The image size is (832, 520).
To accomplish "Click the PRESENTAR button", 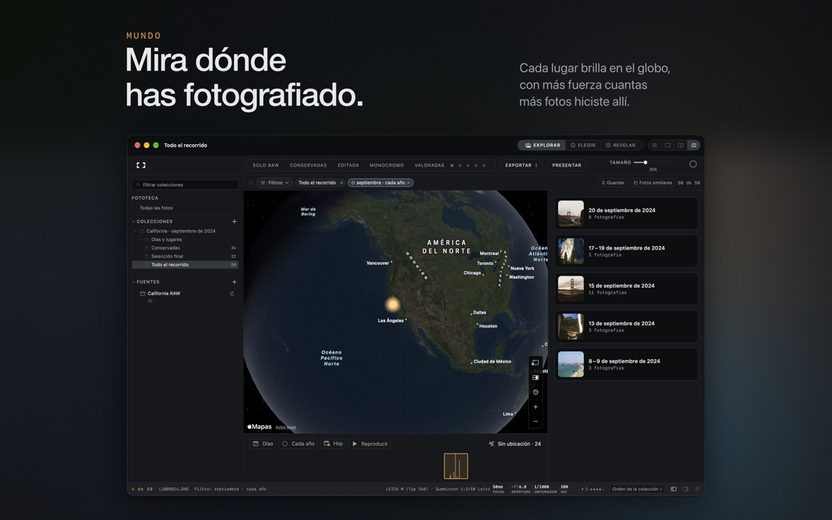I will (x=566, y=165).
